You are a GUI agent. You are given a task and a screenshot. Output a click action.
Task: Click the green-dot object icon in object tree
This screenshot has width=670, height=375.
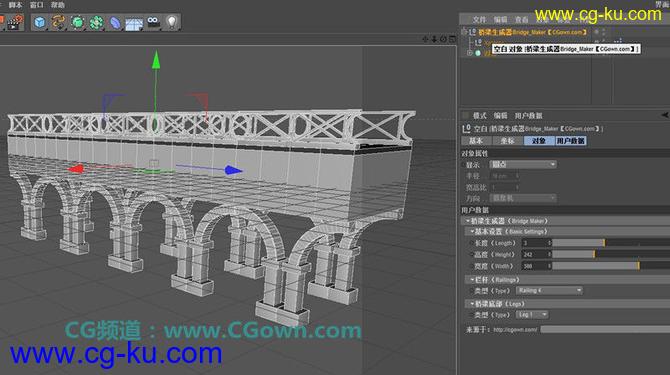(478, 53)
